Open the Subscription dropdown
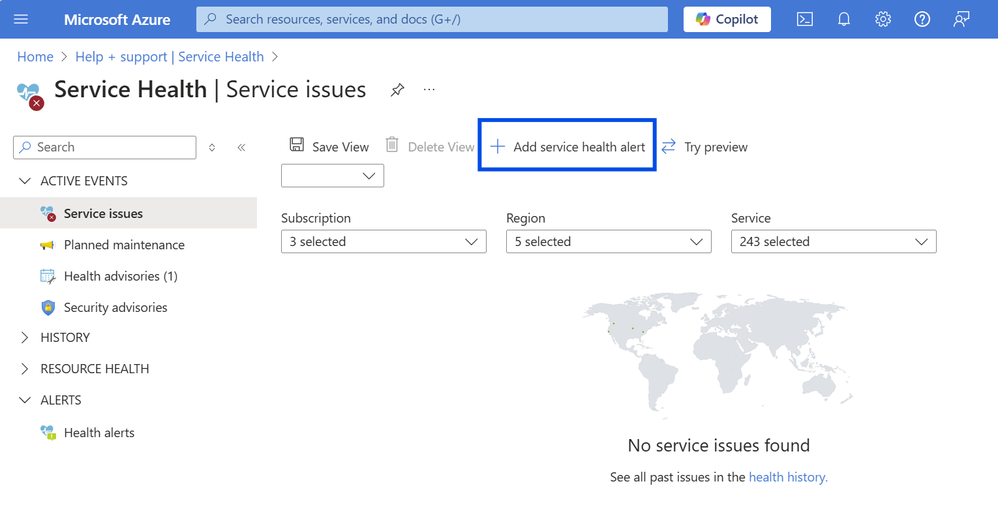 [383, 242]
